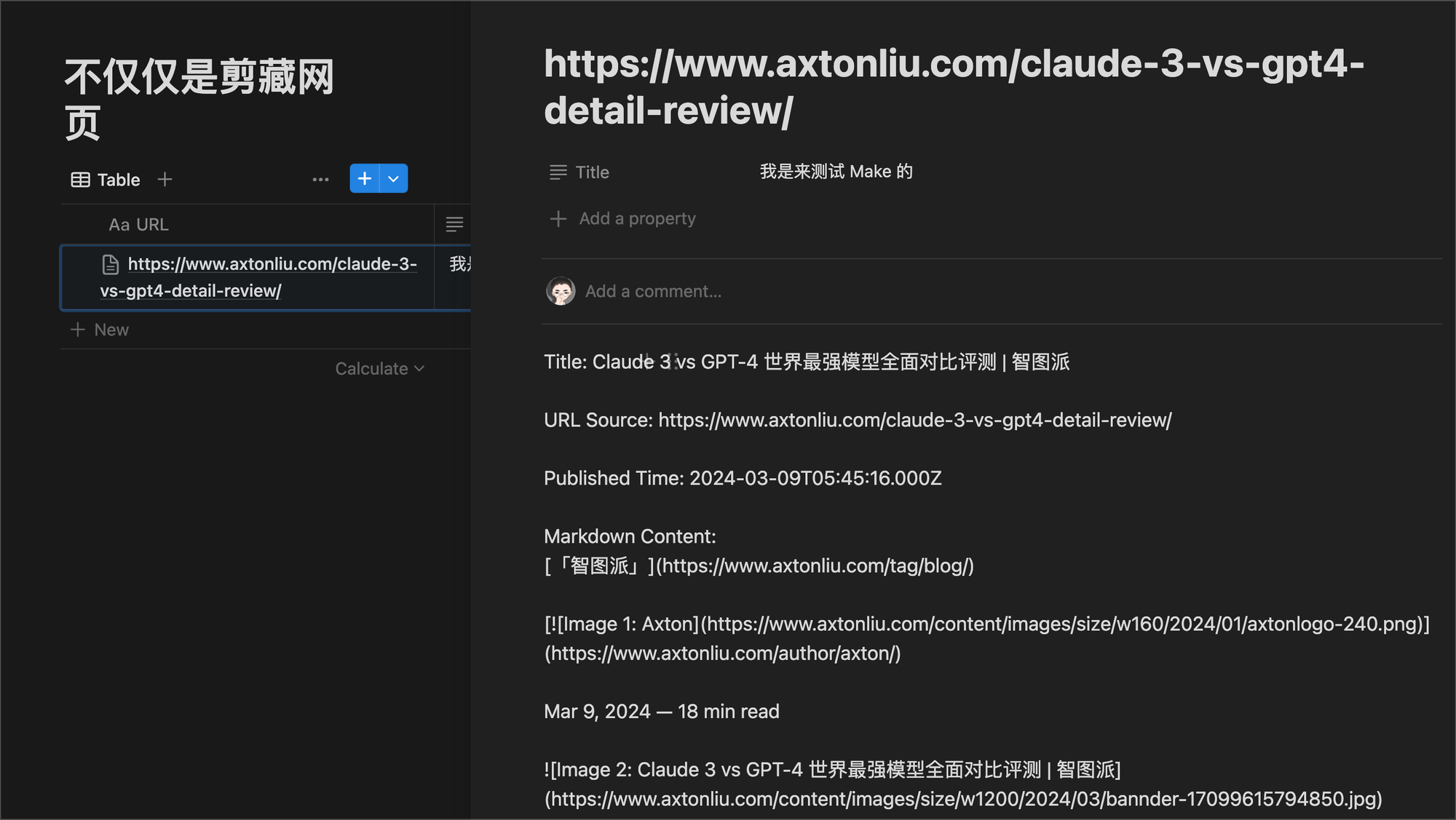This screenshot has height=820, width=1456.
Task: Click the user avatar by comment box
Action: click(561, 291)
